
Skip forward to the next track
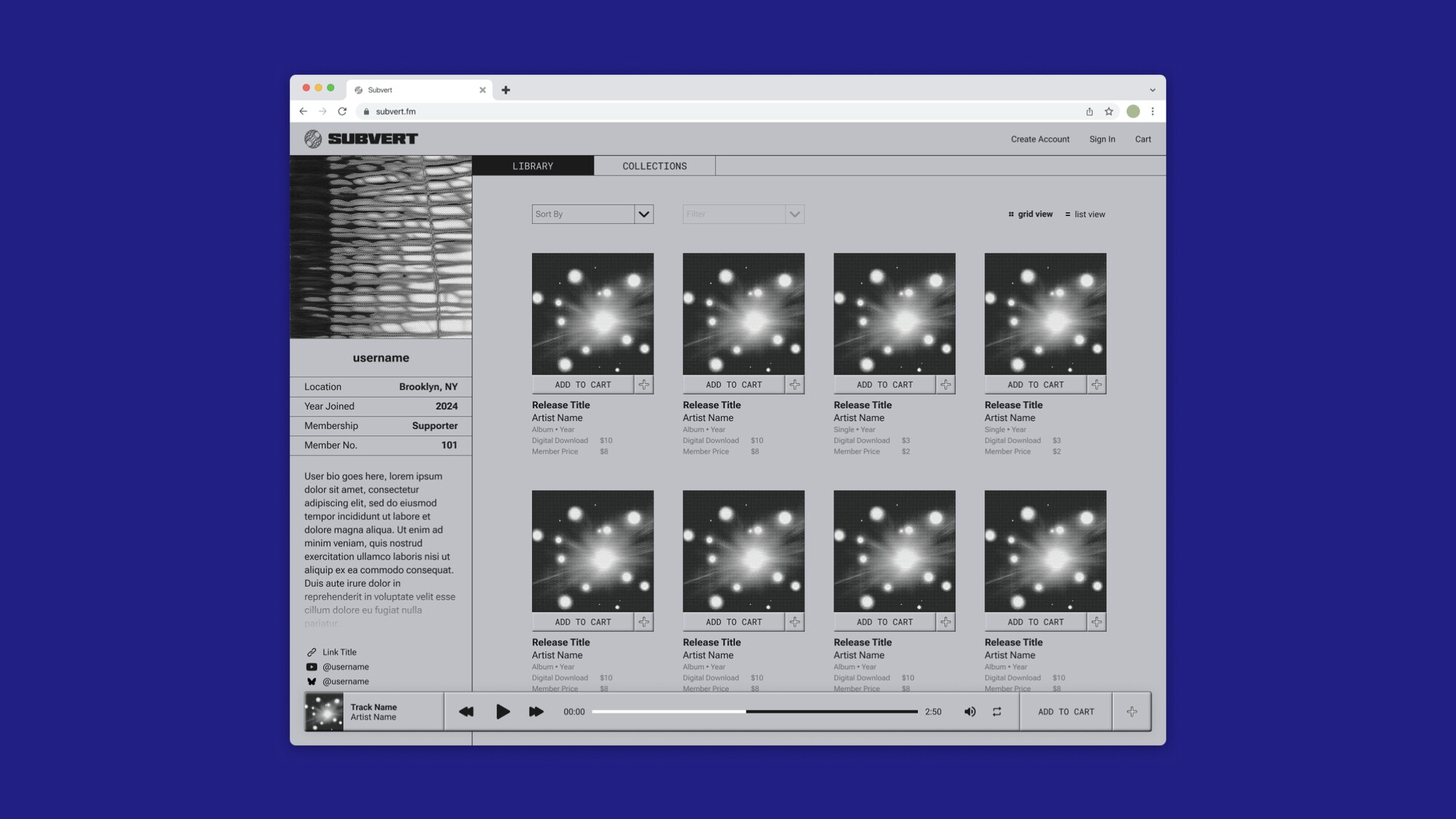[x=536, y=711]
